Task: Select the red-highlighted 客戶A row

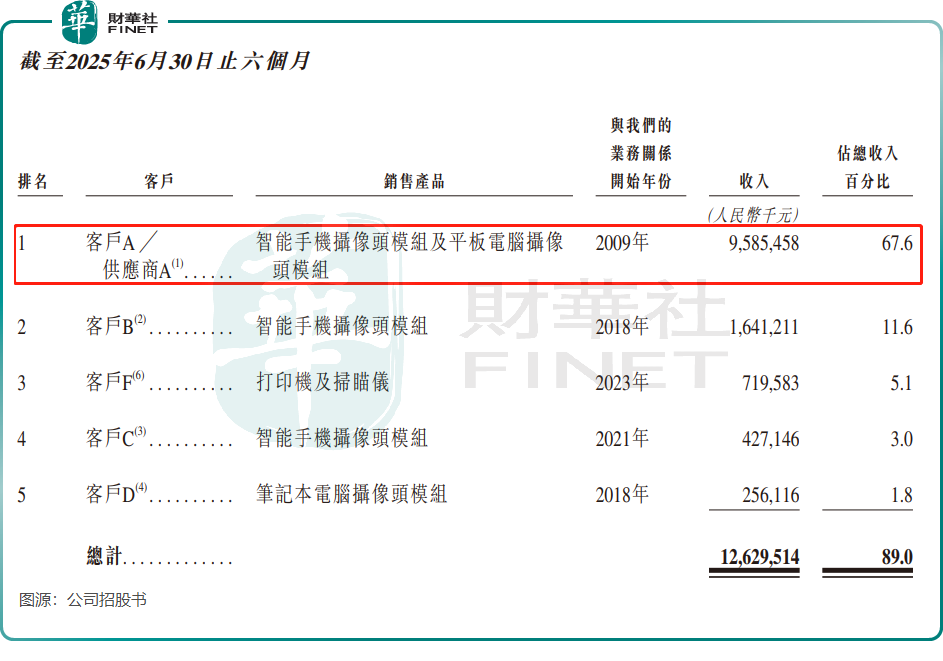Action: coord(470,252)
